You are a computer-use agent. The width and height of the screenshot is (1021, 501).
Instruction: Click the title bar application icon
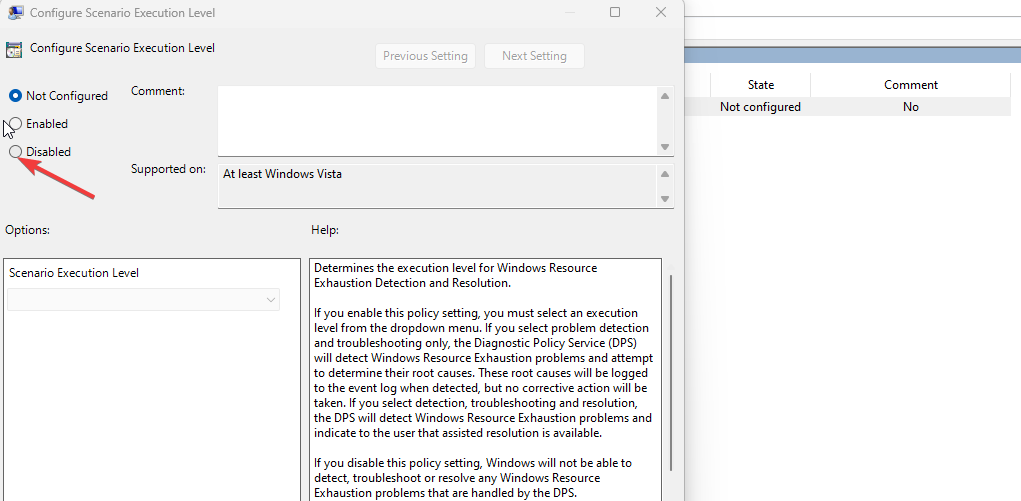click(16, 11)
